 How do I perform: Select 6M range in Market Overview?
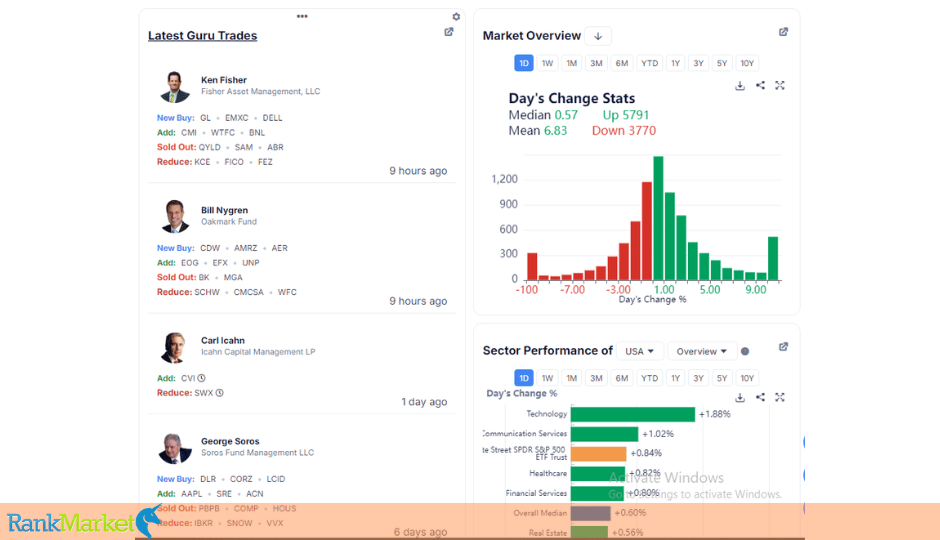point(622,63)
